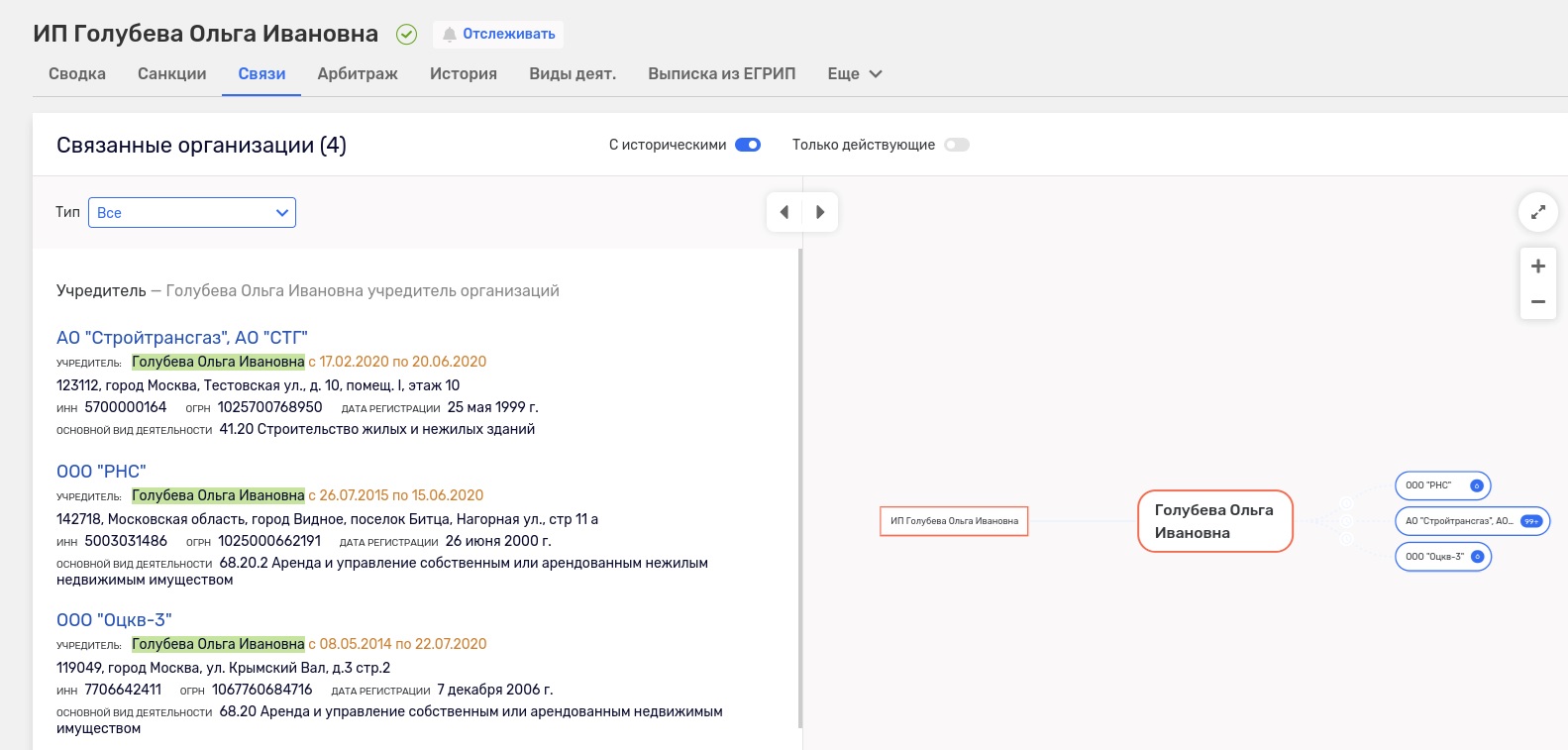Click the Связанные организации (4) heading
1568x750 pixels.
tap(201, 145)
